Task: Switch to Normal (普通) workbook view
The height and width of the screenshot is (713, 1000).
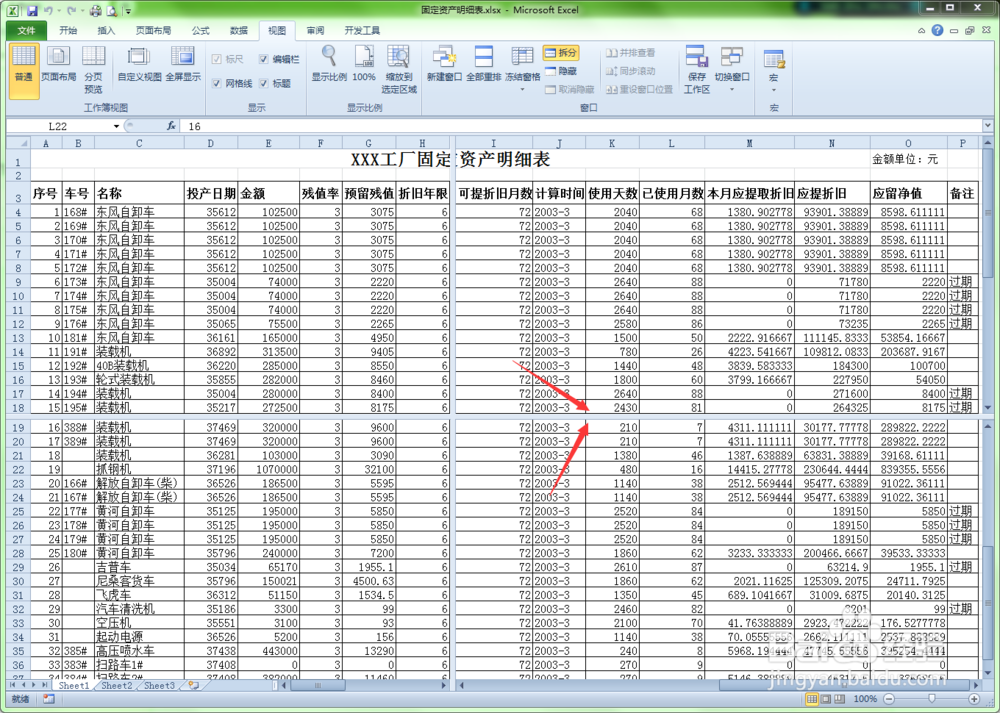Action: (24, 70)
